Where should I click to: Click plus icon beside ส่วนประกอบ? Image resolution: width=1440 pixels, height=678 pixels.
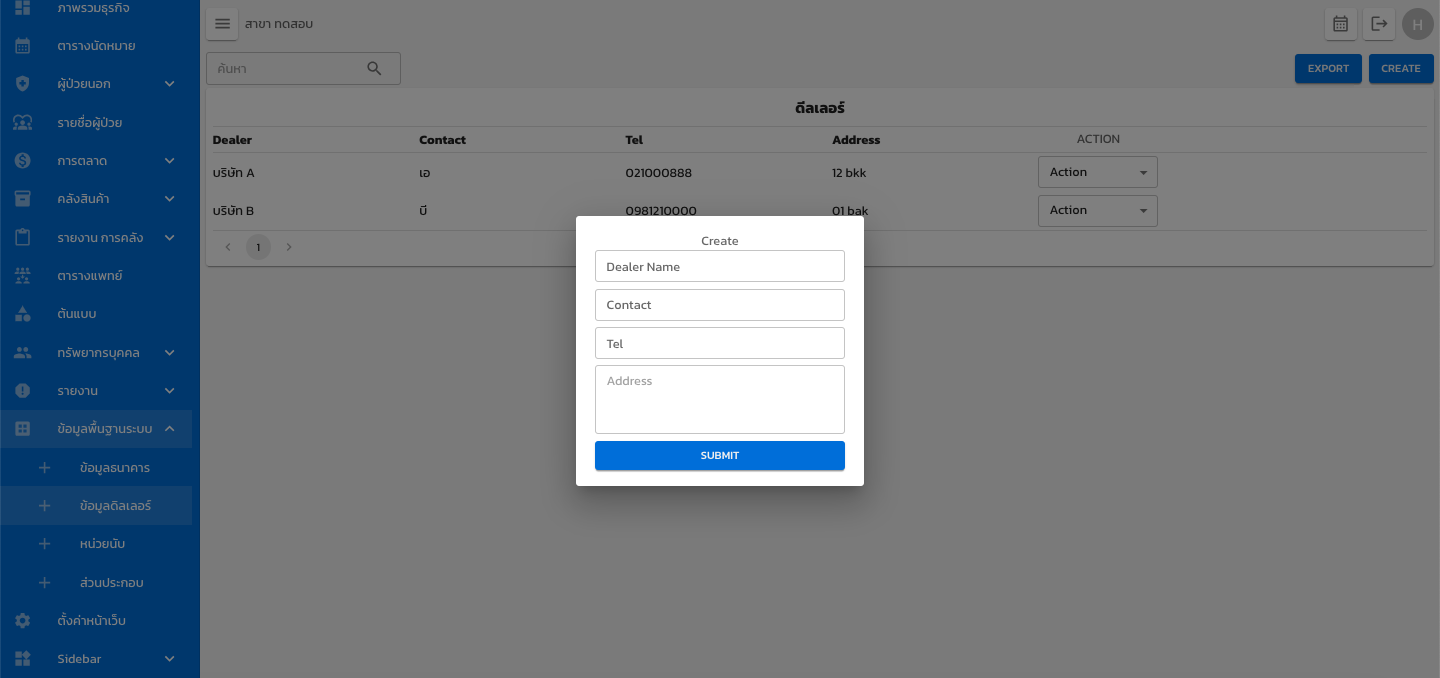(x=44, y=583)
